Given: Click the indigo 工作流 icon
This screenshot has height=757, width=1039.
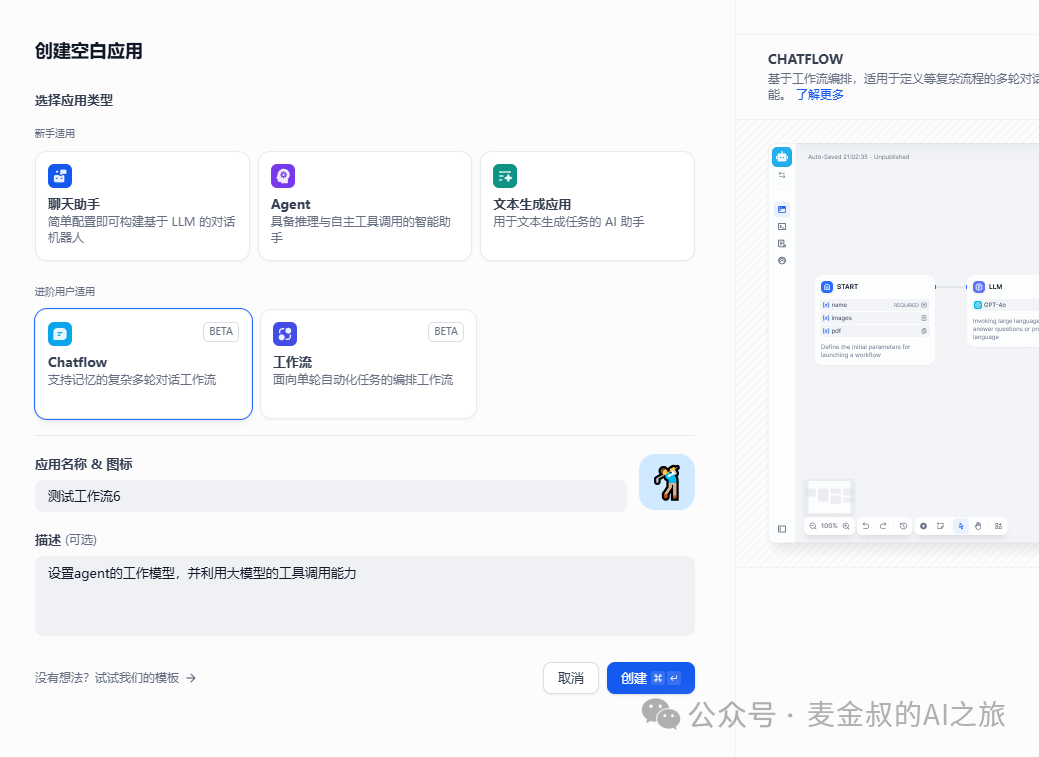Looking at the screenshot, I should 285,334.
